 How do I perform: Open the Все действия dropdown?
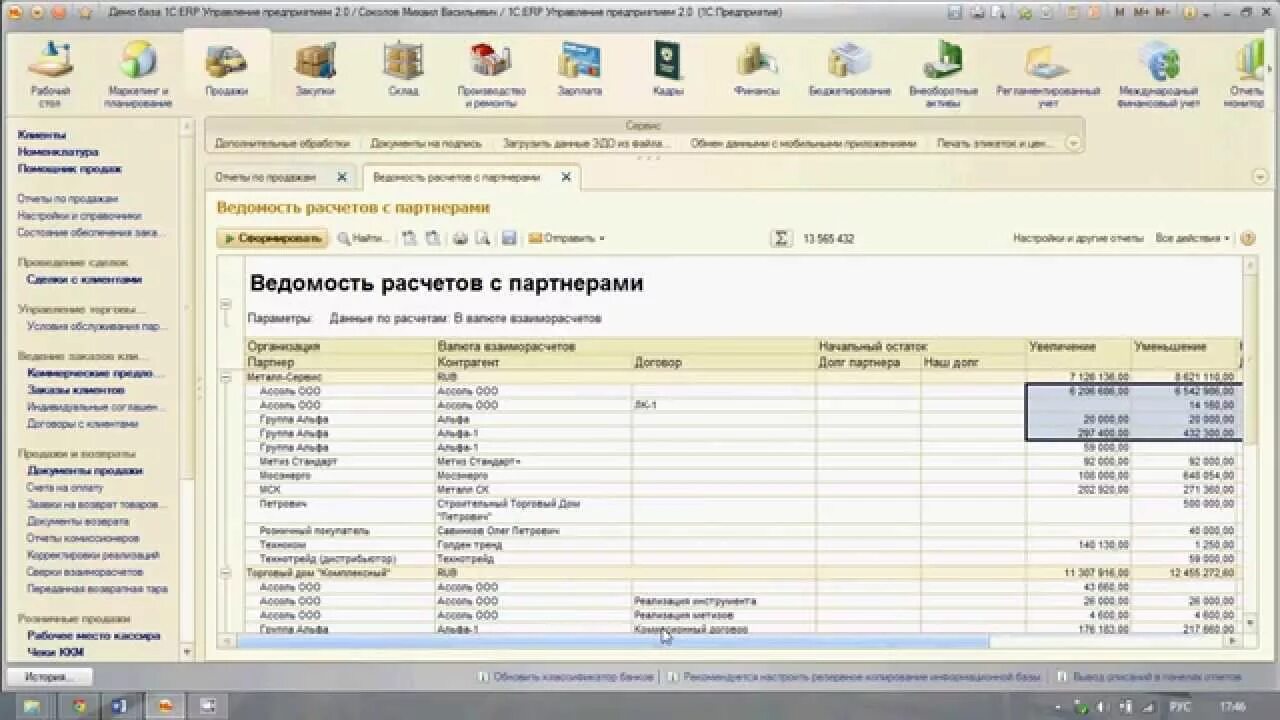click(1193, 238)
